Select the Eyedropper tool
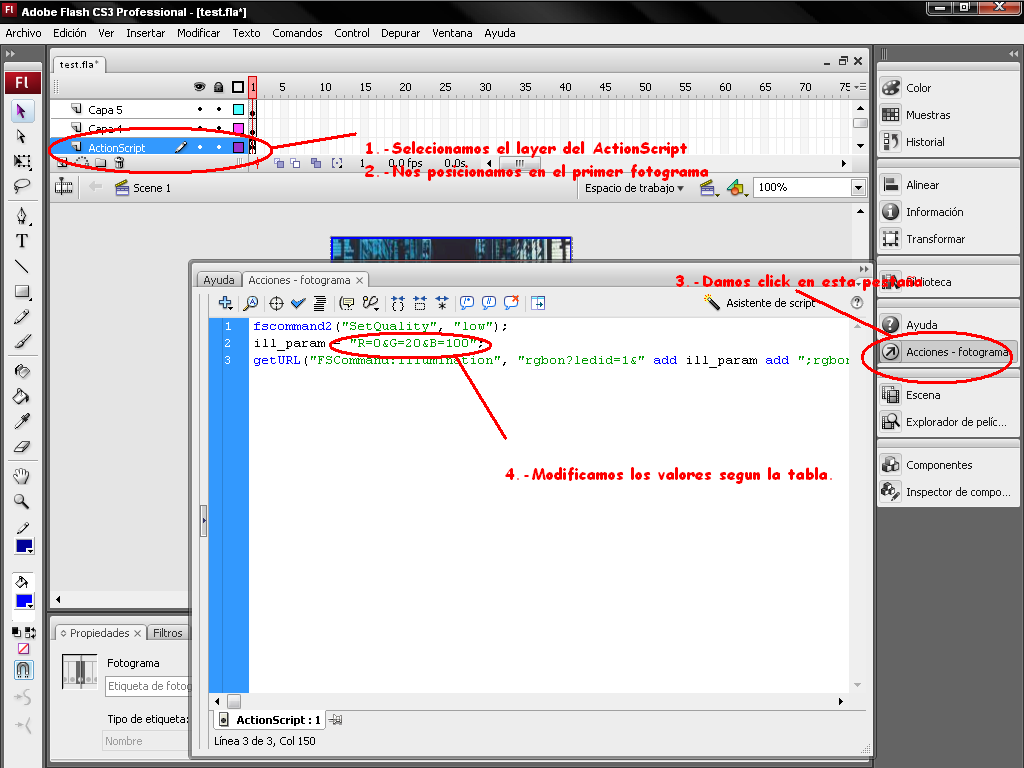This screenshot has height=768, width=1024. pyautogui.click(x=22, y=422)
